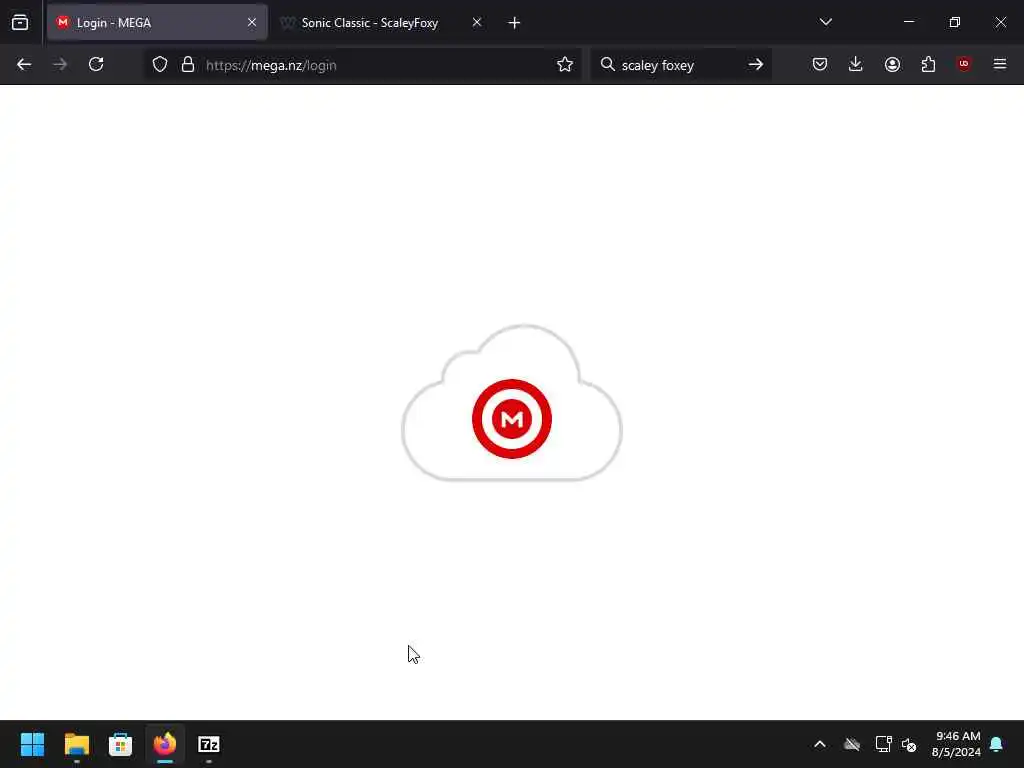Close the Login - MEGA tab

point(251,22)
